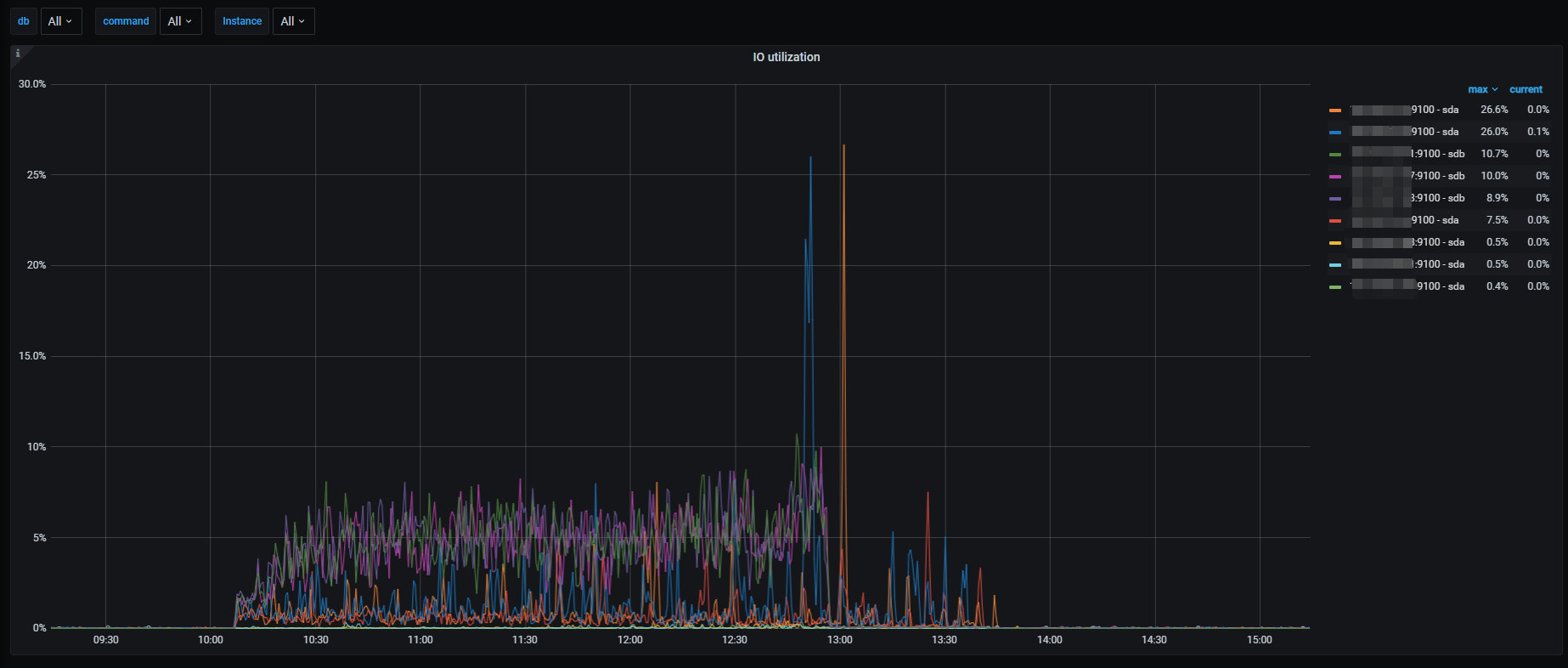Click the red spike peak near 13:25

pos(928,494)
